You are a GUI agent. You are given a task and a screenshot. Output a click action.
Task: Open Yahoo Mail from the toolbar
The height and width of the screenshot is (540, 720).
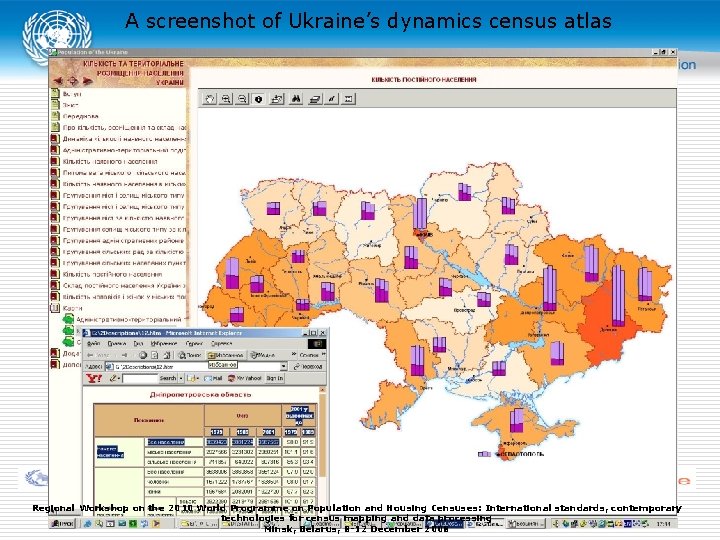(214, 378)
